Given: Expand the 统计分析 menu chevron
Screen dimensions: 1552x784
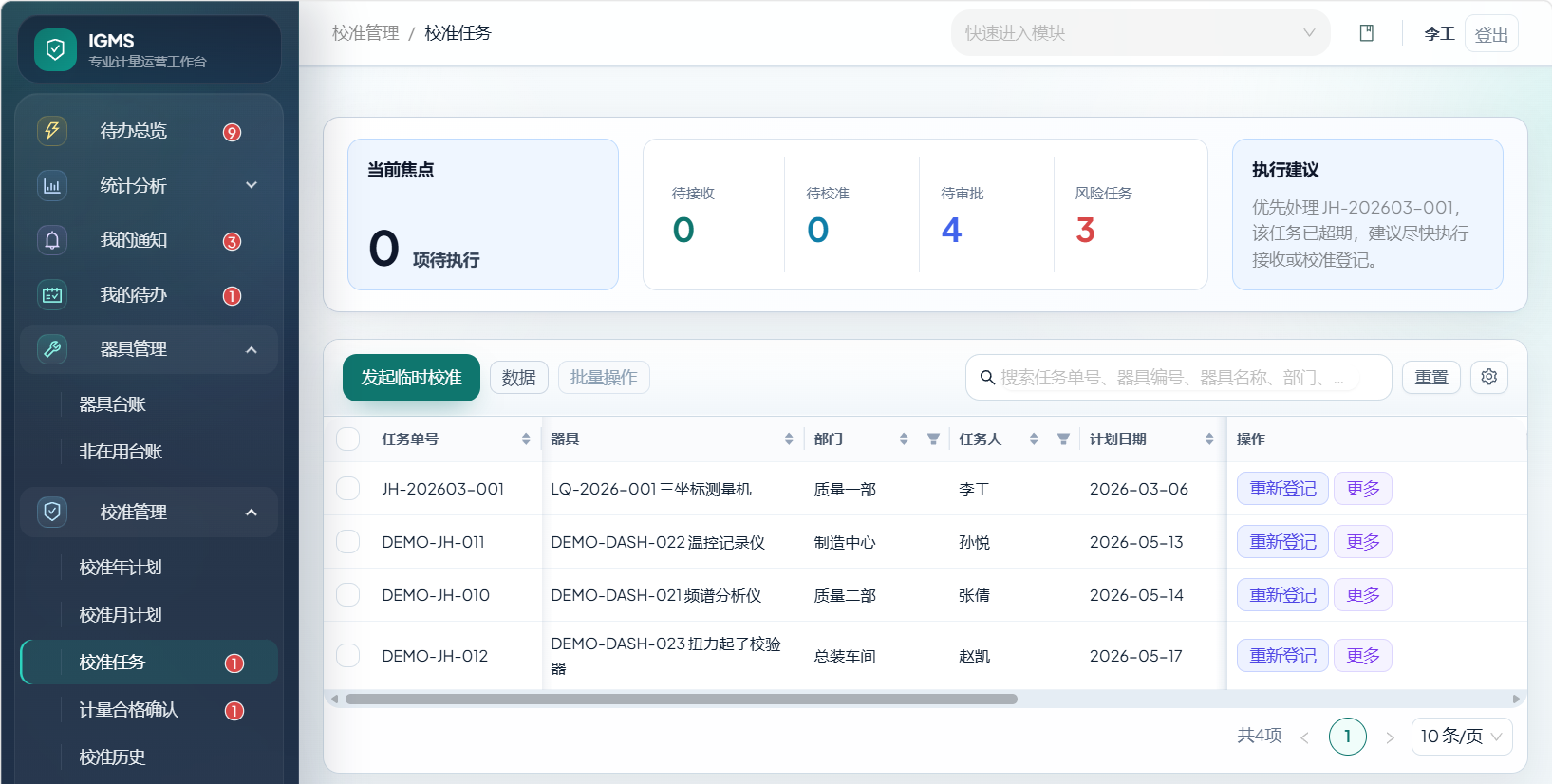Looking at the screenshot, I should coord(252,185).
